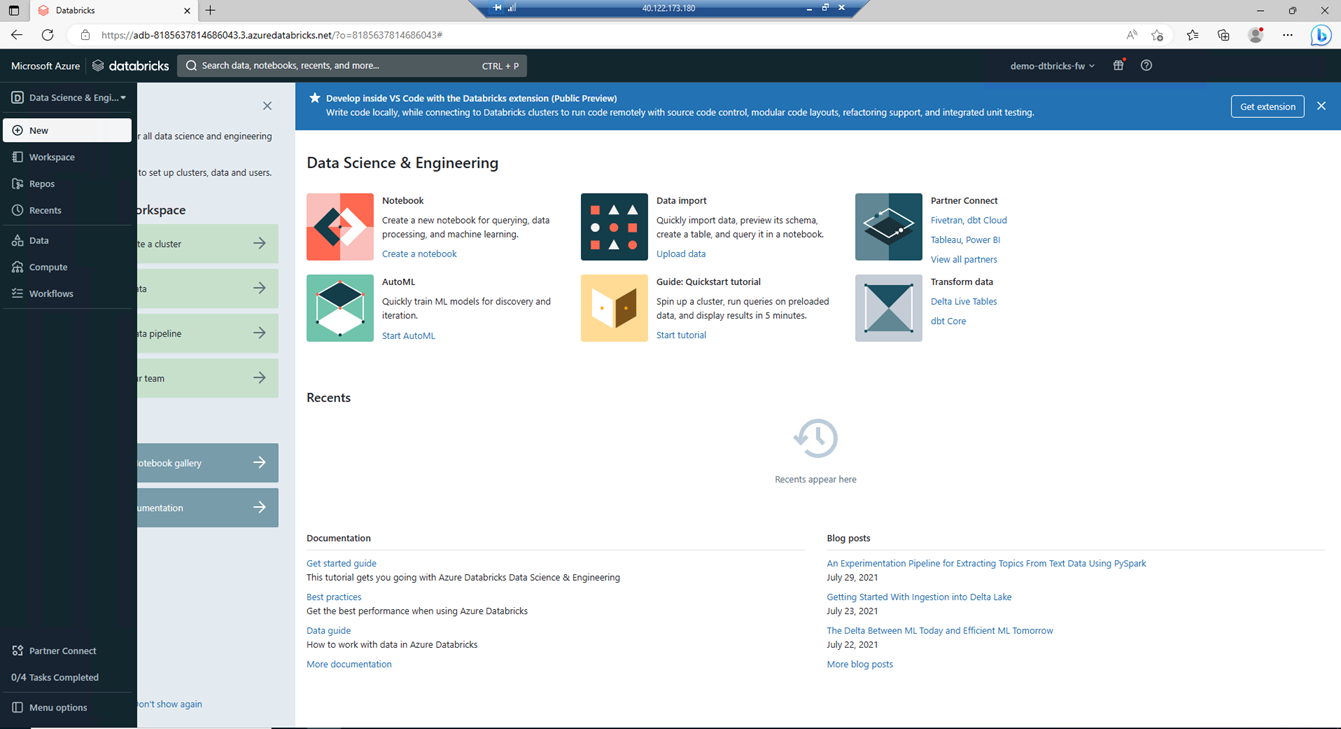The image size is (1341, 729).
Task: Click the gift box icon in header
Action: pos(1118,66)
